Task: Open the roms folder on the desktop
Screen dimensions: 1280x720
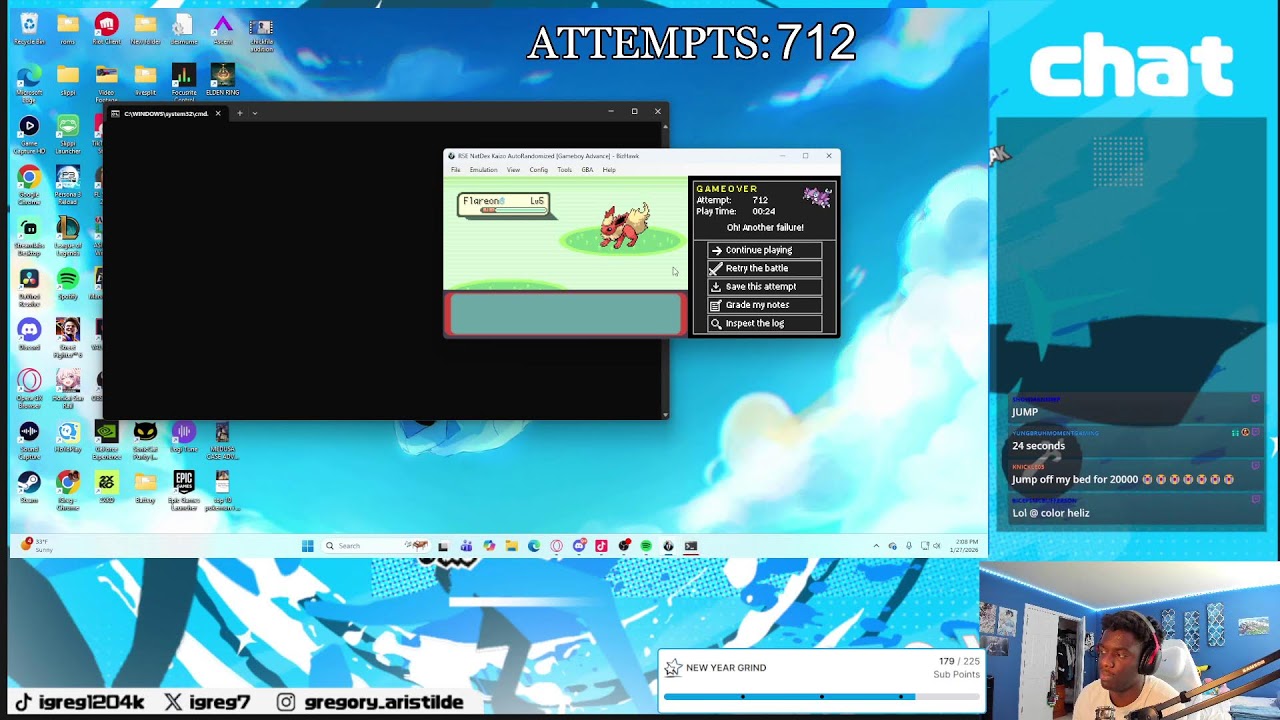Action: pos(68,29)
